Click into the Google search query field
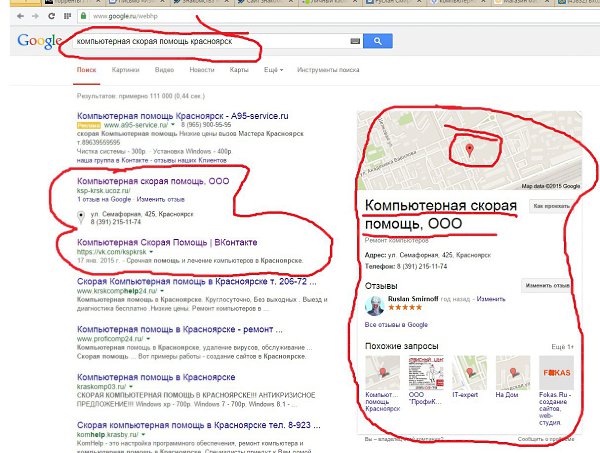Screen dimensions: 600x453 (210, 41)
